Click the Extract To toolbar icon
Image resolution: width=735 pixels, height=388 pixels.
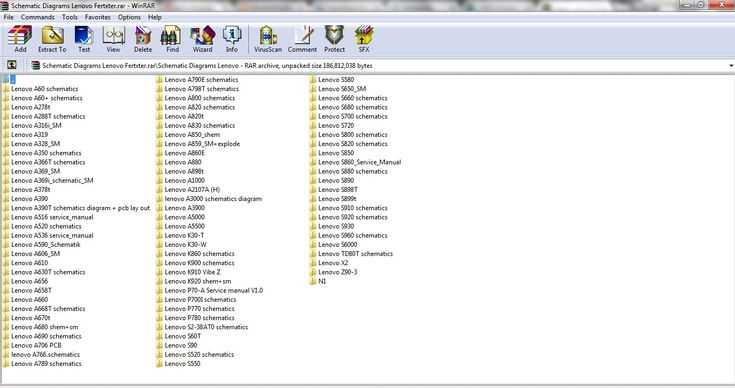(x=52, y=39)
